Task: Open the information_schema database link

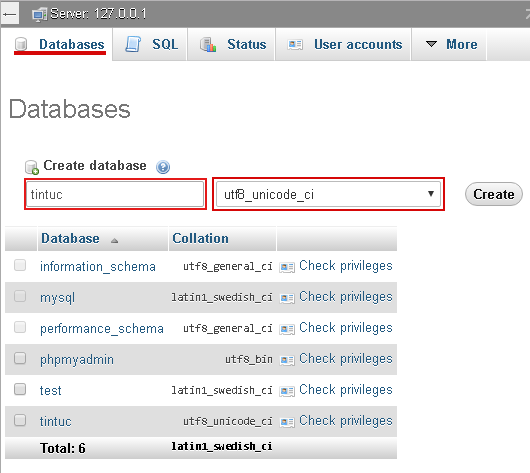Action: 98,266
